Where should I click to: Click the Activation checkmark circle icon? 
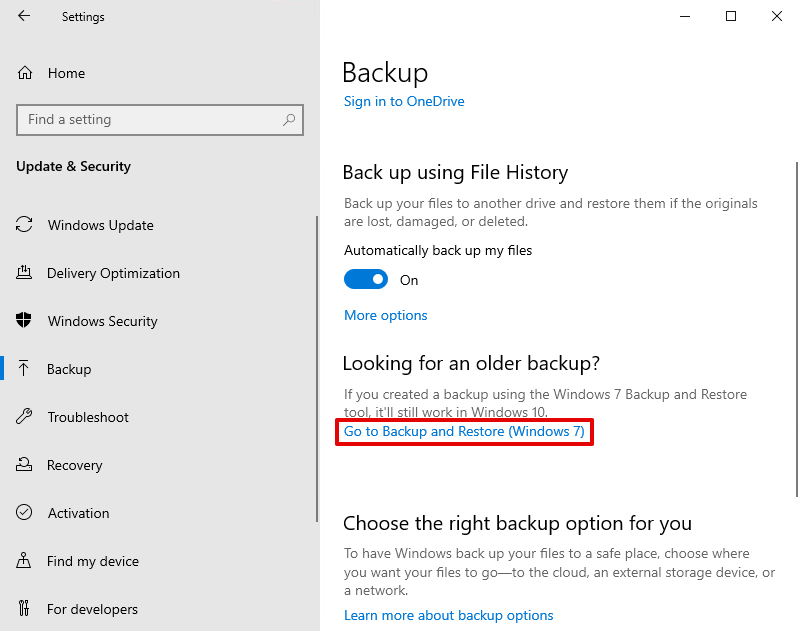[x=24, y=512]
